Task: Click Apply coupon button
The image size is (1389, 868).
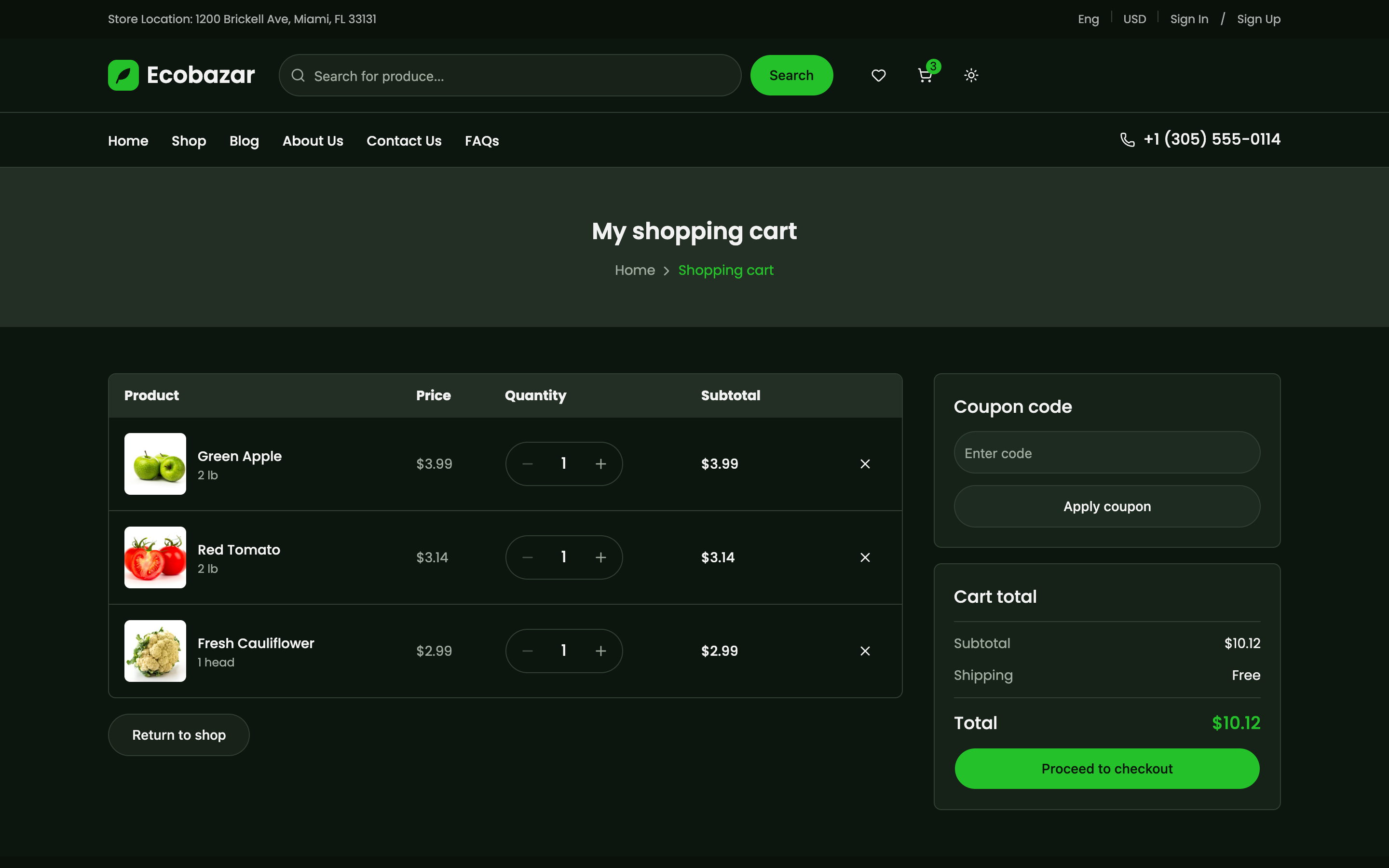Action: click(x=1106, y=506)
